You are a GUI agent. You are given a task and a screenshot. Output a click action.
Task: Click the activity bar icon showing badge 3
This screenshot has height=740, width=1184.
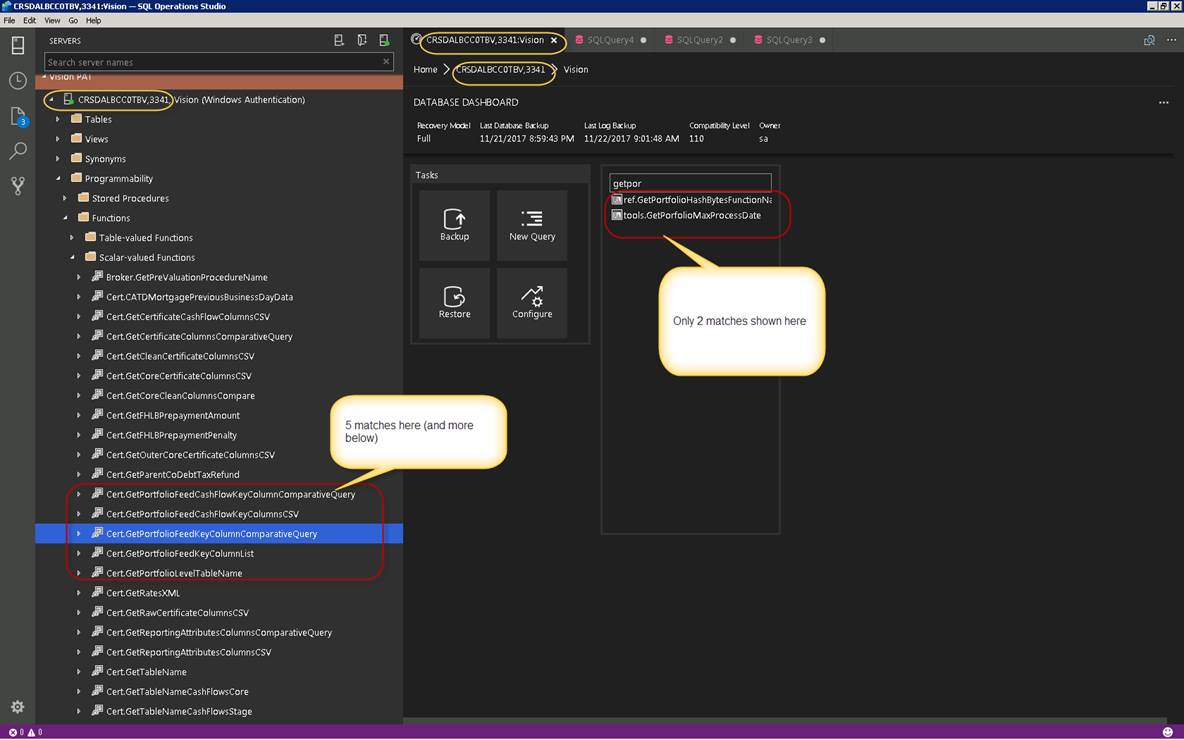coord(17,116)
